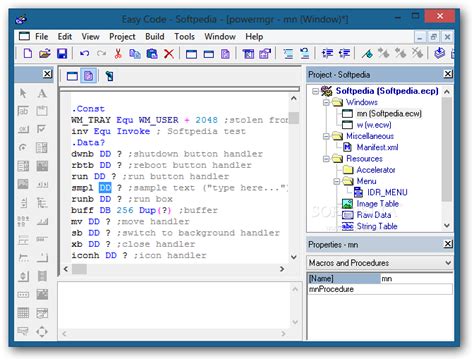Image resolution: width=474 pixels, height=361 pixels.
Task: Collapse the Resources folder
Action: pyautogui.click(x=326, y=159)
